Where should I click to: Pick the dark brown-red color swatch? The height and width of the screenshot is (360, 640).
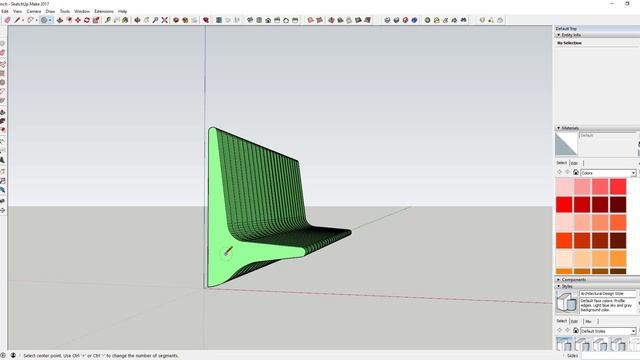point(618,240)
